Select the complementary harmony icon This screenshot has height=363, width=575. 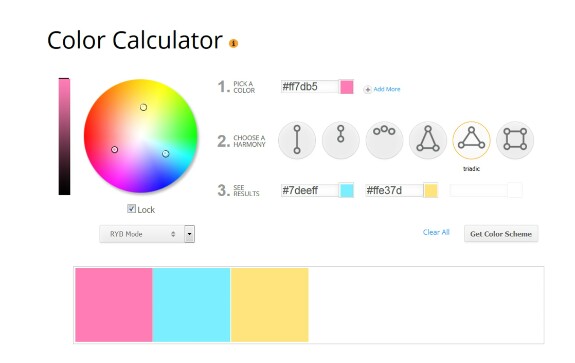point(297,140)
